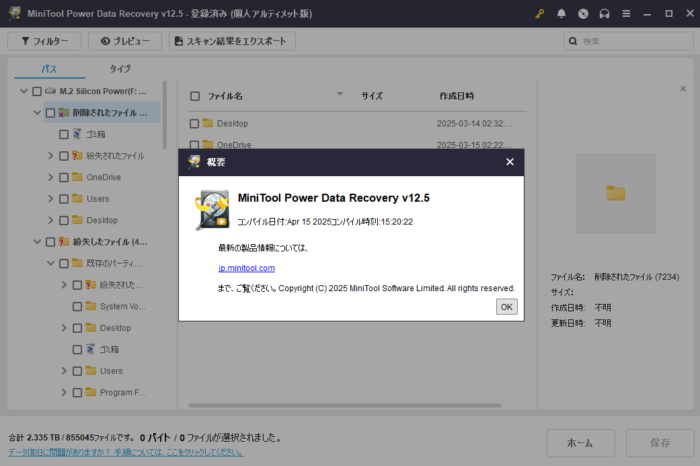700x466 pixels.
Task: Check the System Vo... checkbox
Action: click(x=77, y=306)
